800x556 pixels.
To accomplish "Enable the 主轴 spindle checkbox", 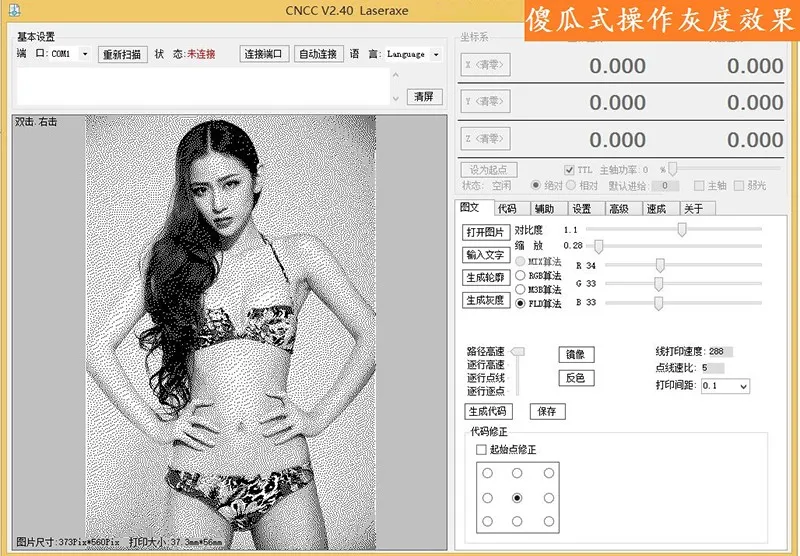I will tap(699, 186).
